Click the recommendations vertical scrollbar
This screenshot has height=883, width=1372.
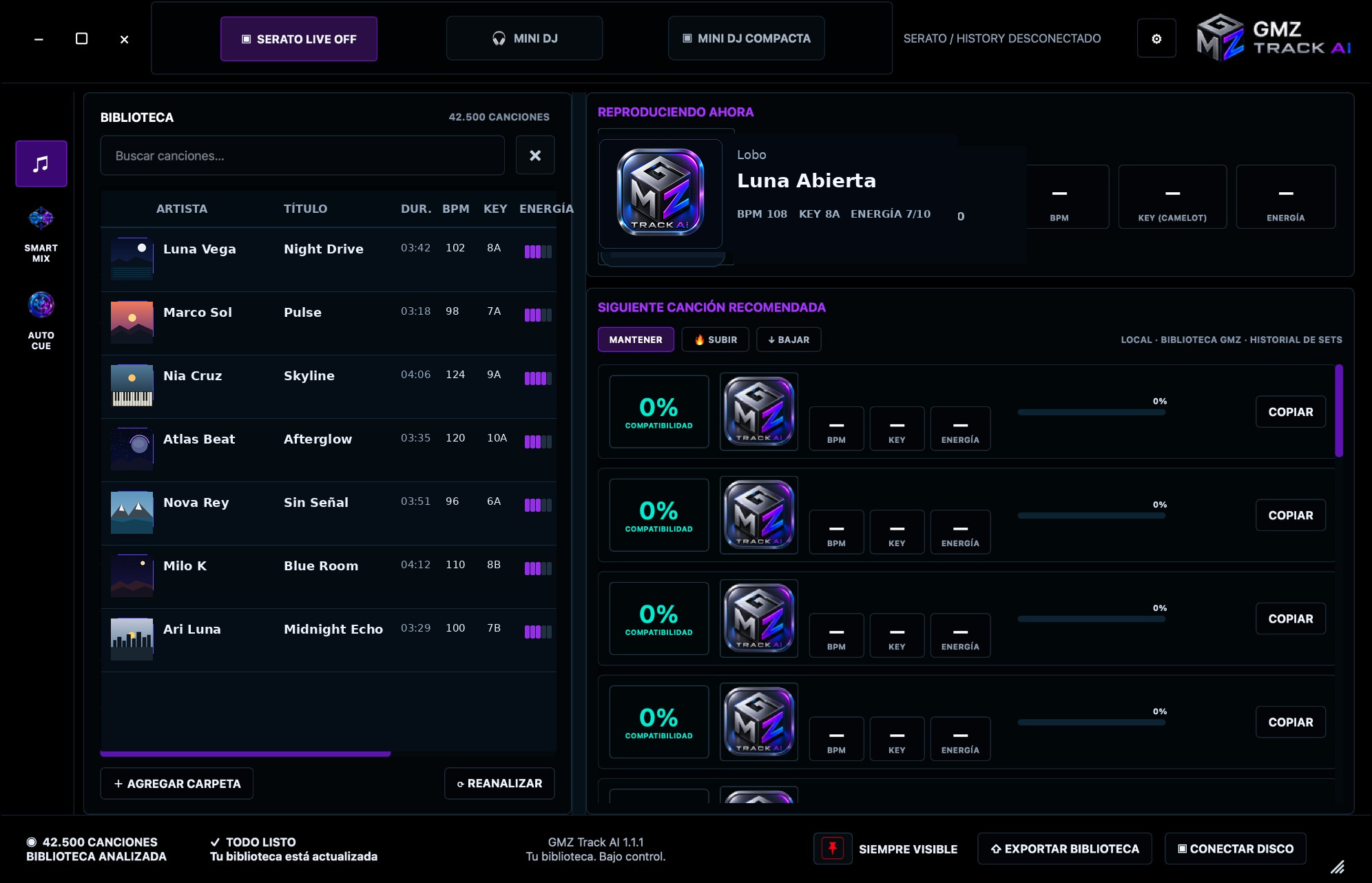(1339, 411)
